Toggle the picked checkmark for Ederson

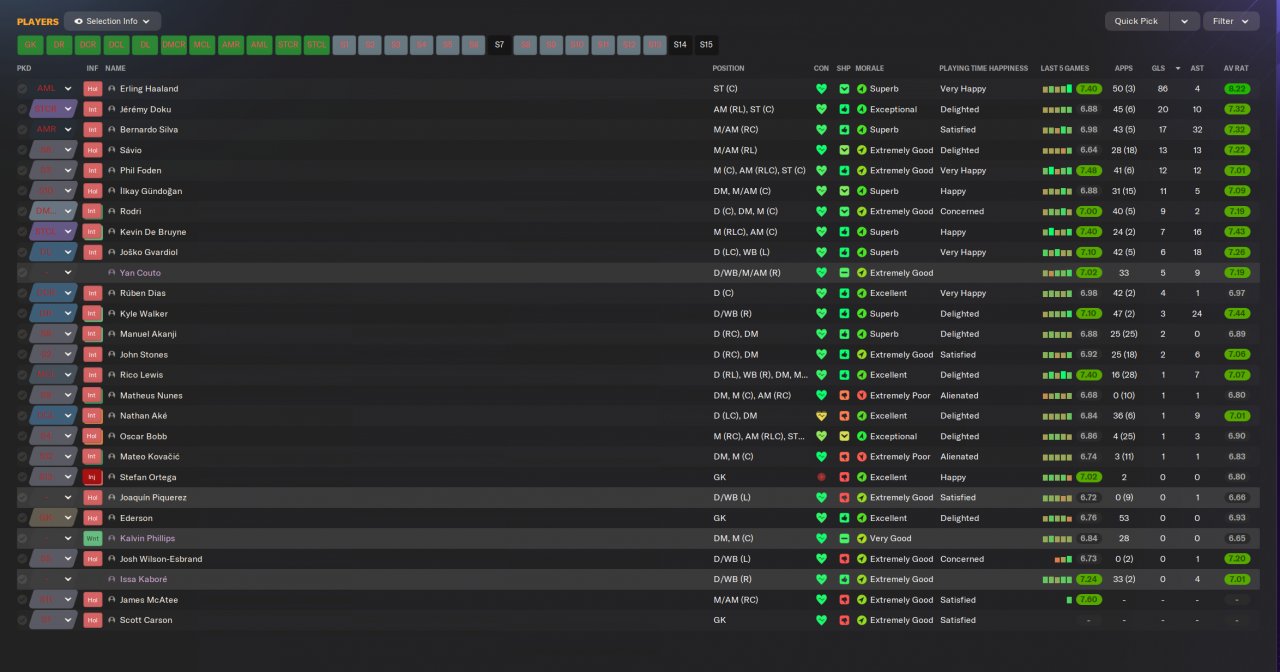[22, 518]
